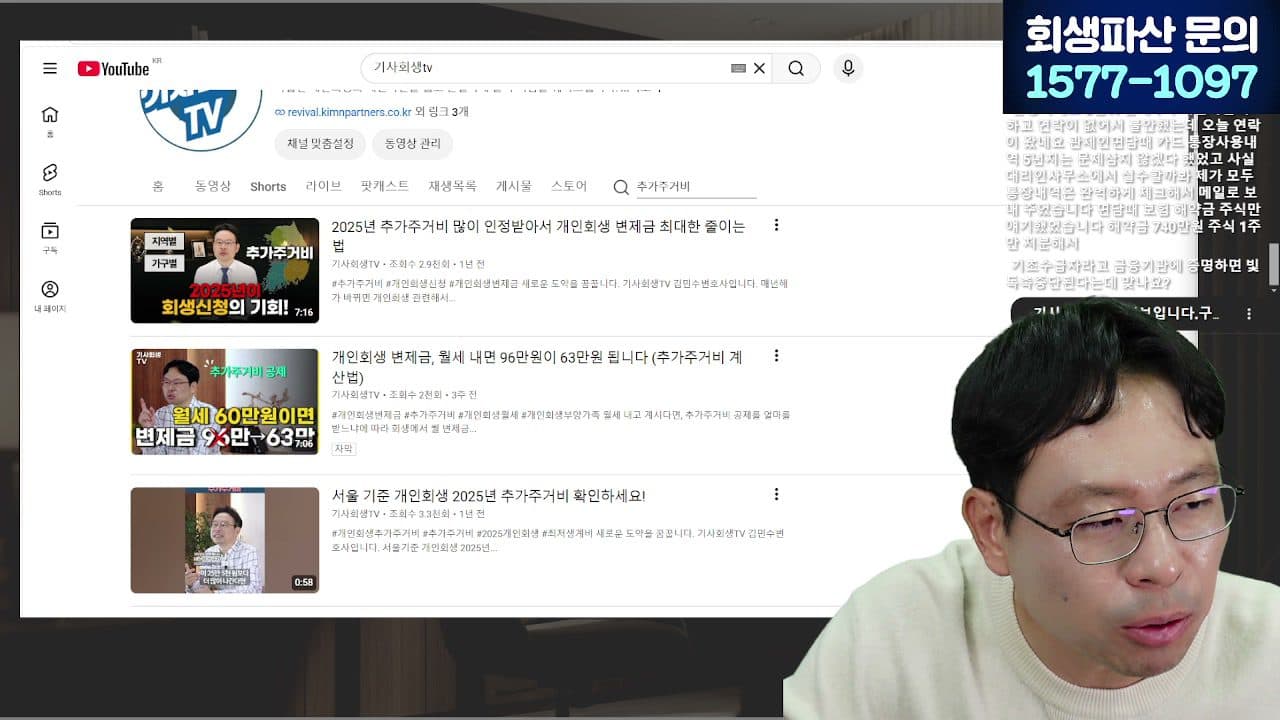Open options menu for 서울 기준 개인회생 video
The width and height of the screenshot is (1280, 720).
pyautogui.click(x=776, y=494)
